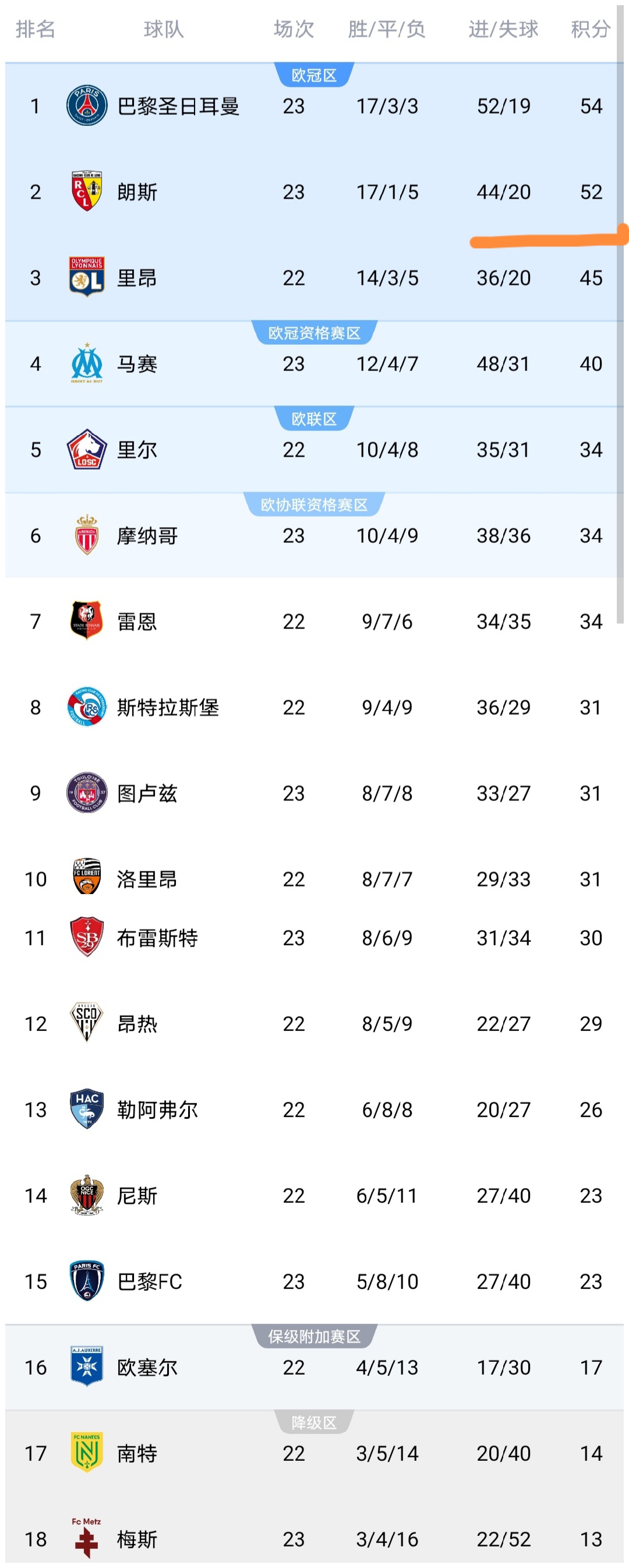Click the 积分 column header

tap(590, 29)
